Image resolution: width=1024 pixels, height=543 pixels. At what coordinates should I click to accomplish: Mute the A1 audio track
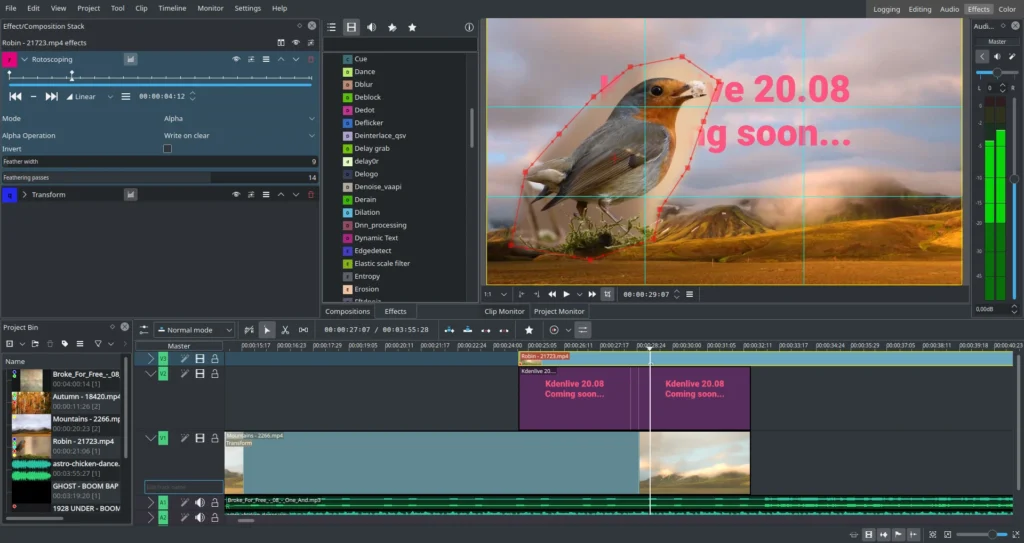pyautogui.click(x=199, y=502)
